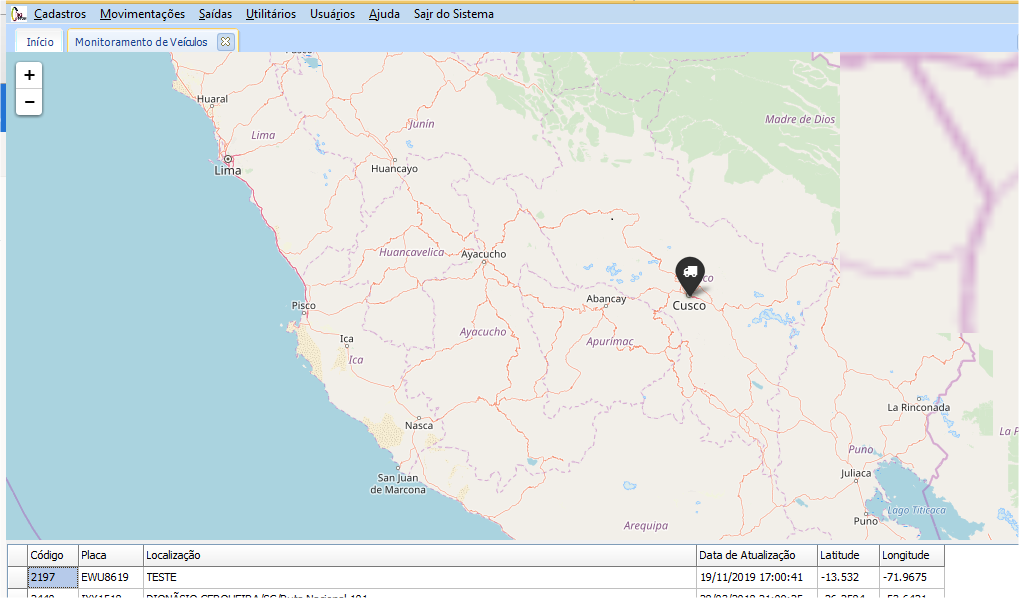Click the longitude value -71.9675
1019x598 pixels.
tap(912, 577)
